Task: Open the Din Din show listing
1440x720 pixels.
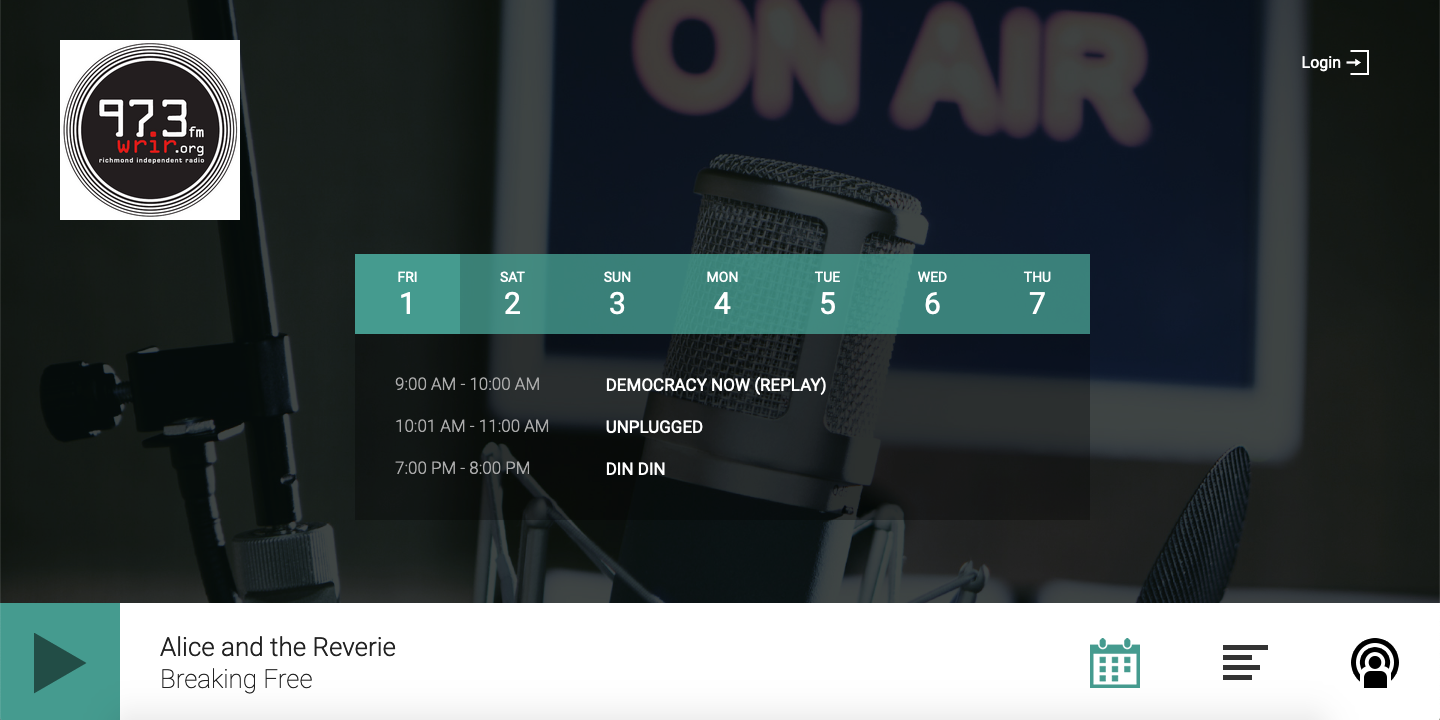Action: click(x=635, y=469)
